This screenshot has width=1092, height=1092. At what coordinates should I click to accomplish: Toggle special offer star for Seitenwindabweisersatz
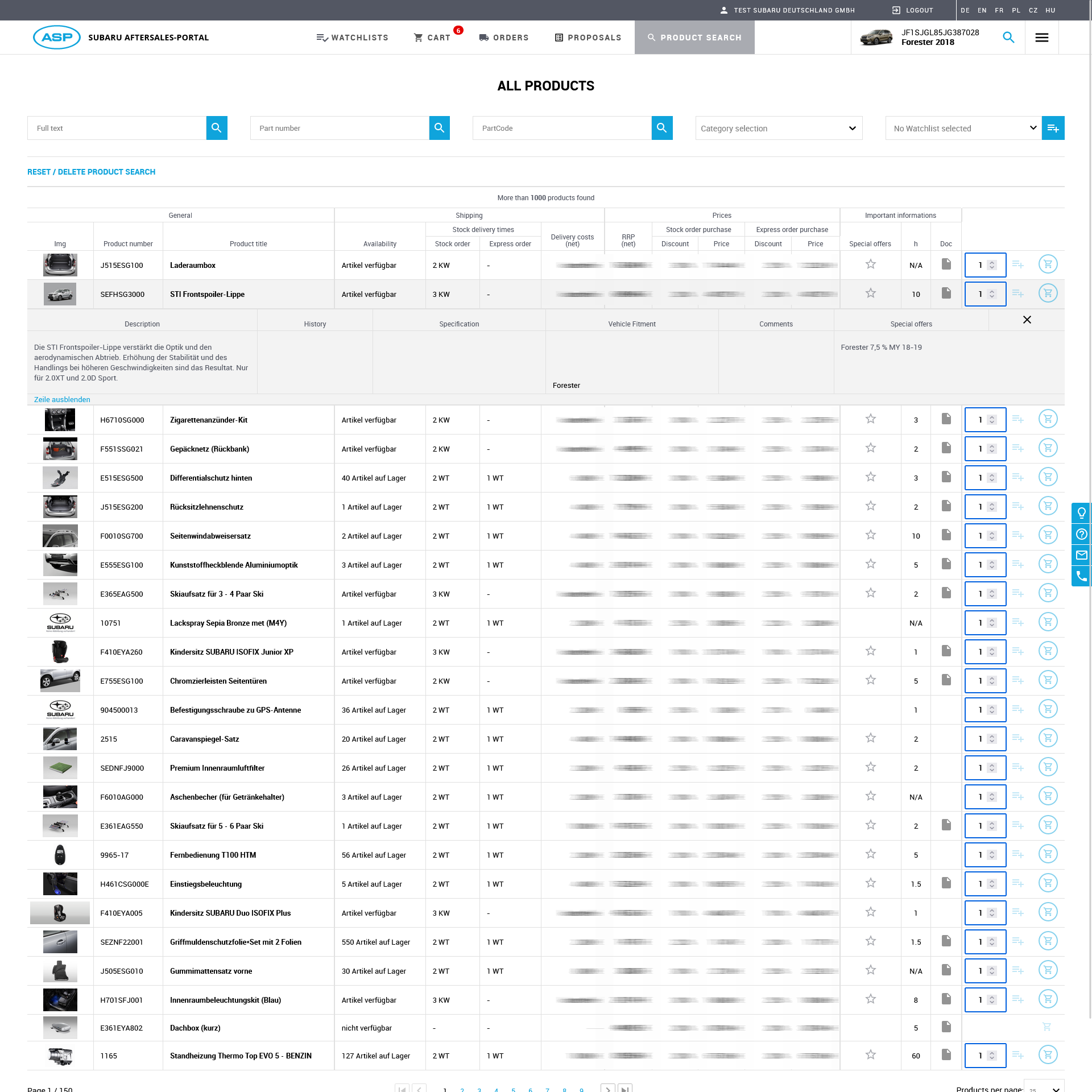(x=870, y=535)
